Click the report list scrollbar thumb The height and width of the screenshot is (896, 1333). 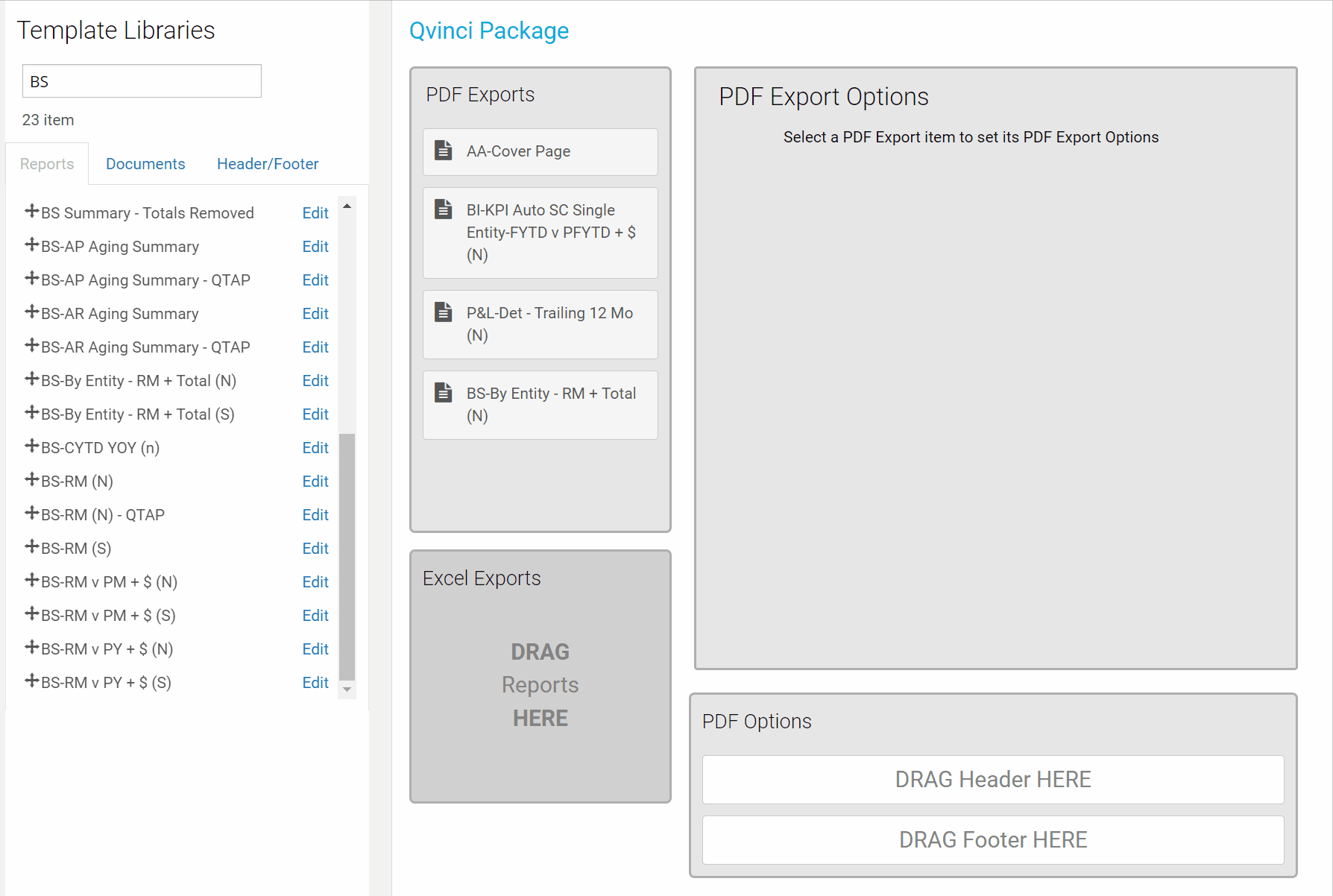click(x=347, y=557)
